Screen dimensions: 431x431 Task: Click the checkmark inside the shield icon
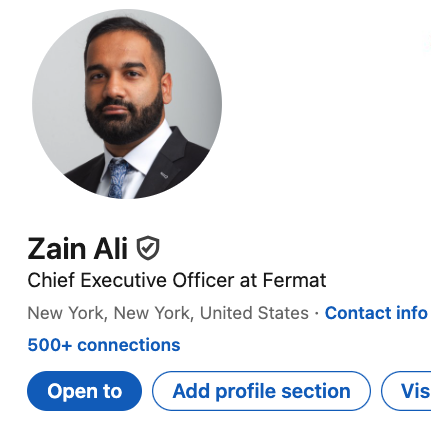pos(148,248)
